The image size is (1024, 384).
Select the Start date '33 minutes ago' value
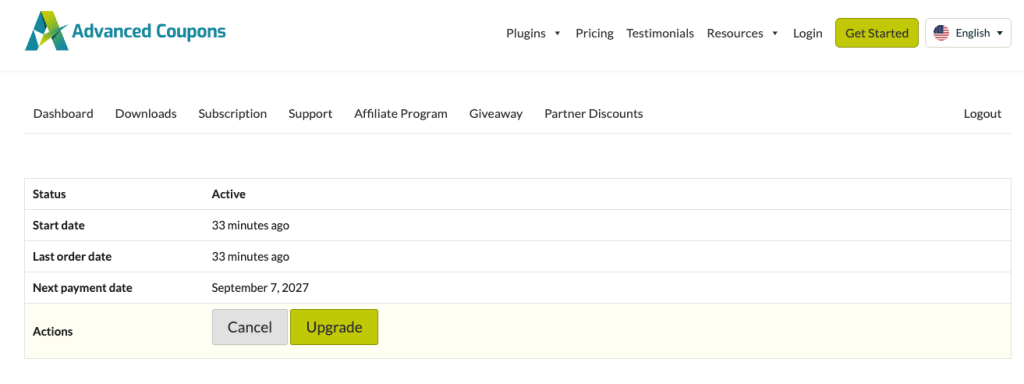coord(250,225)
